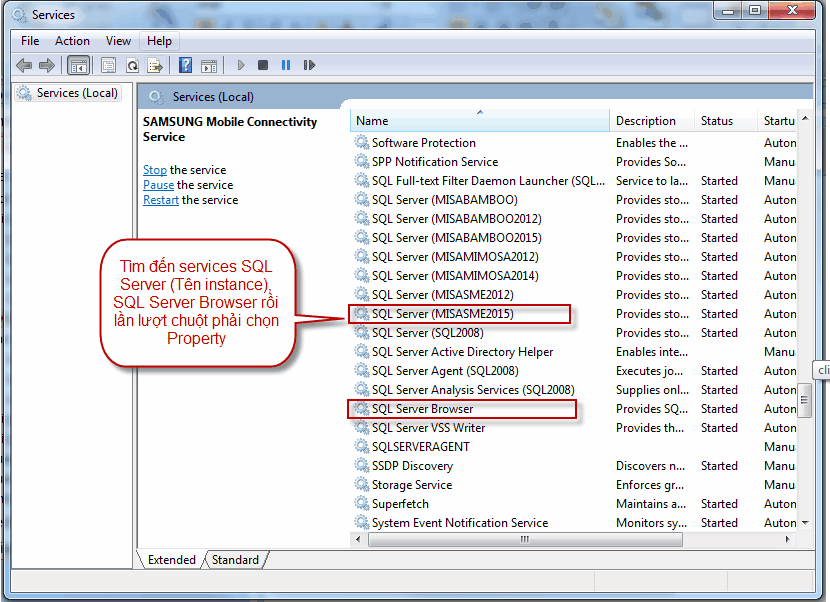The width and height of the screenshot is (830, 602).
Task: Switch to the Standard tab
Action: 236,560
